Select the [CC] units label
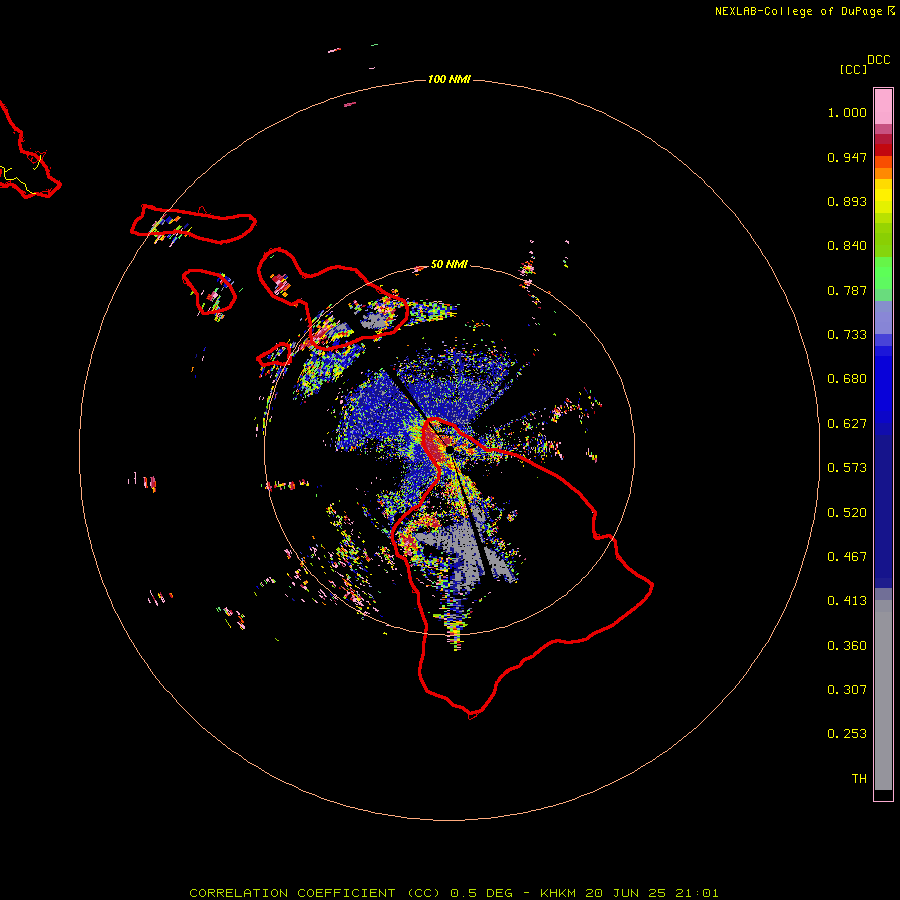900x900 pixels. 853,69
